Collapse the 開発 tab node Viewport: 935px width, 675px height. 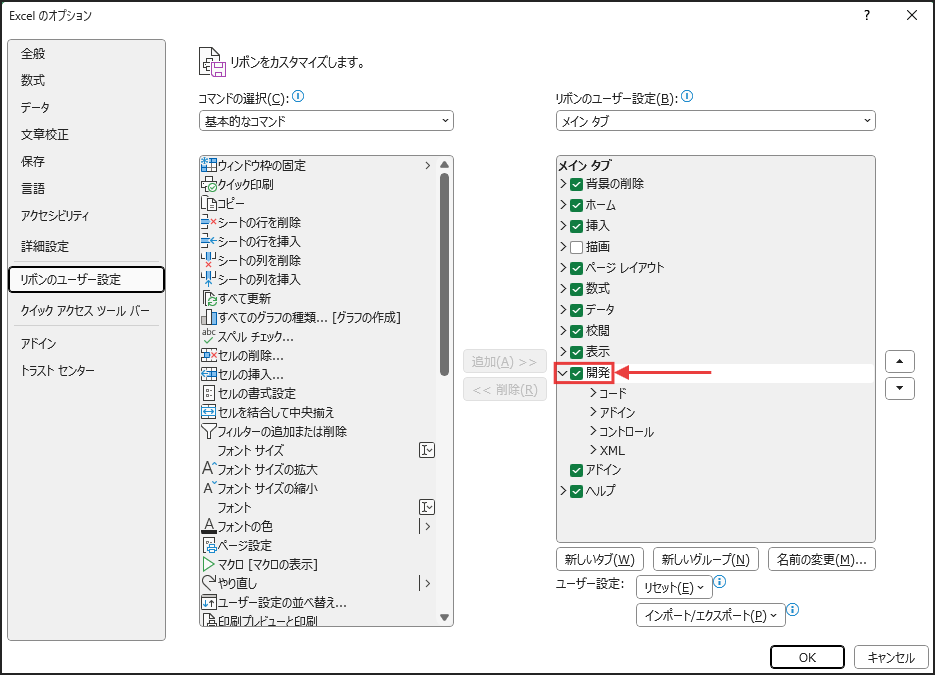point(562,373)
